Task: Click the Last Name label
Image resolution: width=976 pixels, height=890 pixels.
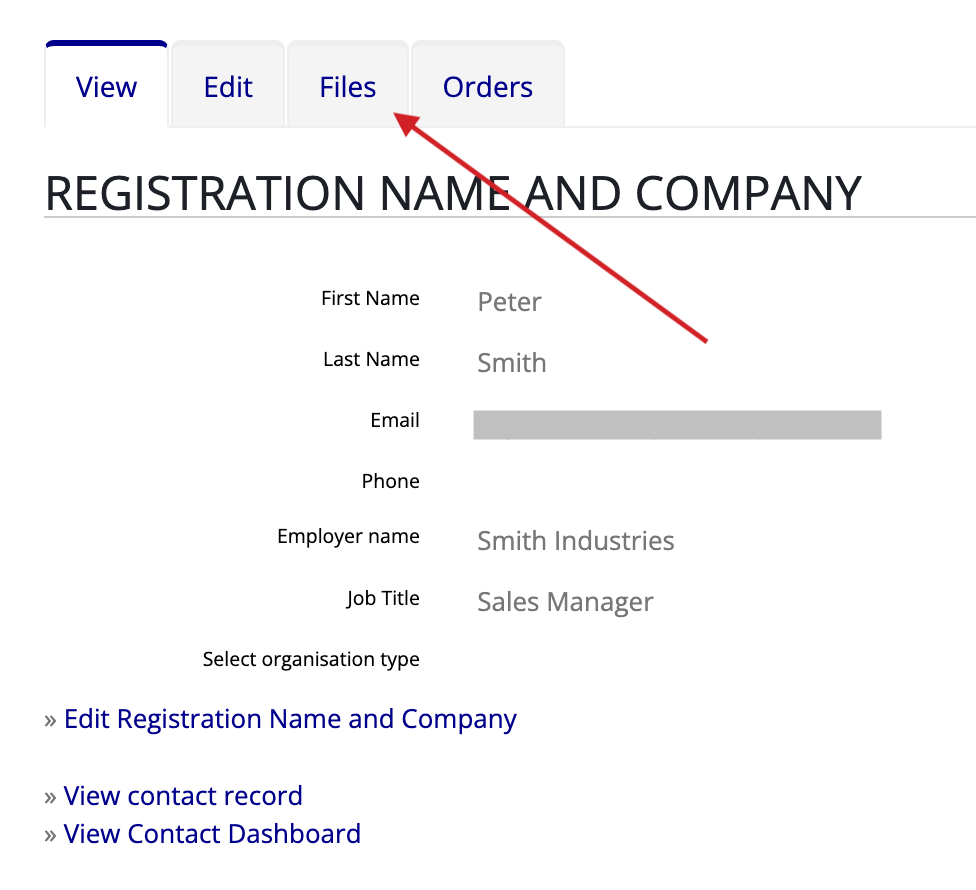Action: 371,359
